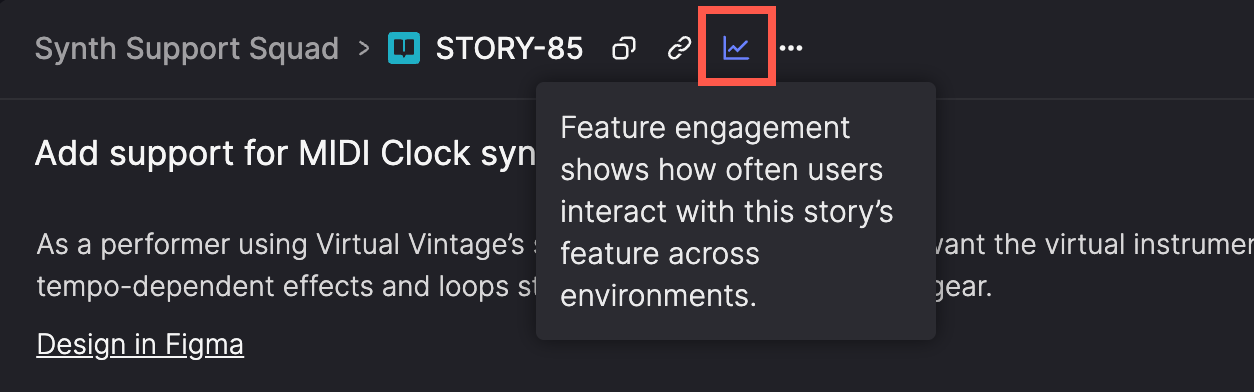Open the Design in Figma link

tap(140, 344)
